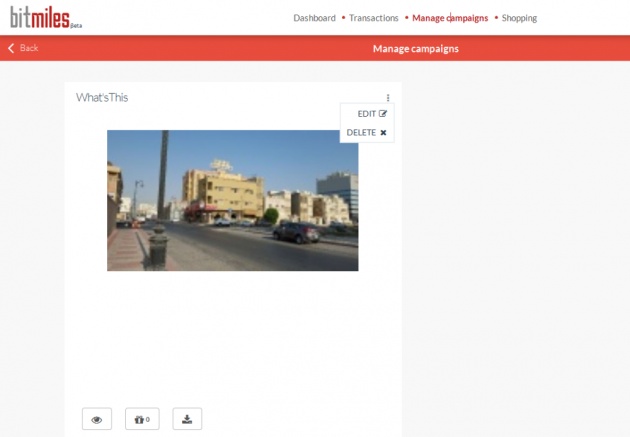This screenshot has width=630, height=437.
Task: Click the back chevron arrow icon
Action: (11, 48)
